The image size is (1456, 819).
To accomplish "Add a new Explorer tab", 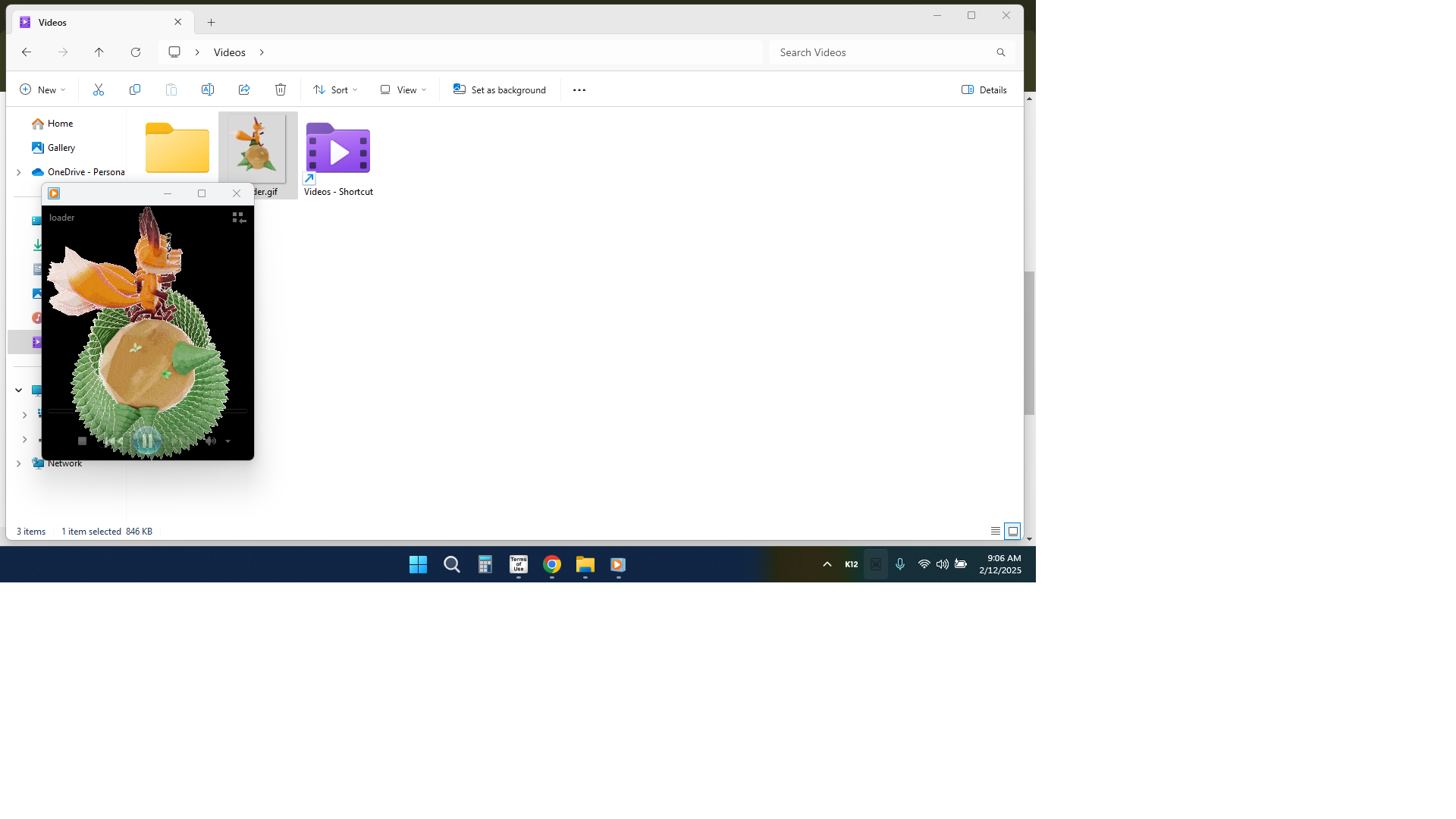I will (x=211, y=22).
